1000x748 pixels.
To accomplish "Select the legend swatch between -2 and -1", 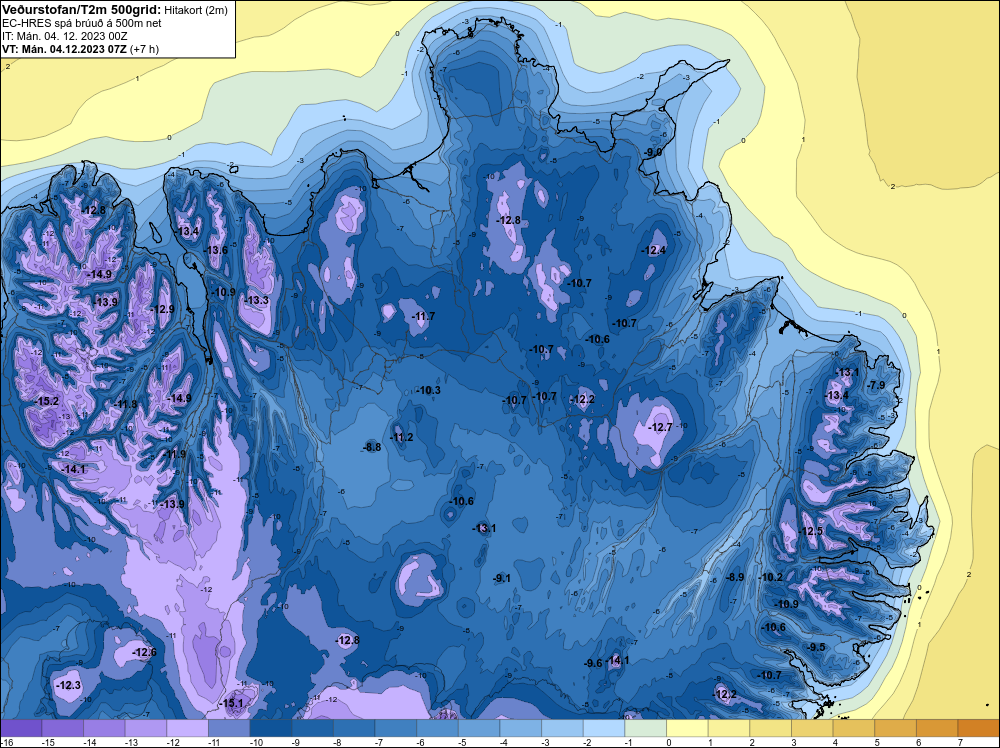I will (x=603, y=728).
